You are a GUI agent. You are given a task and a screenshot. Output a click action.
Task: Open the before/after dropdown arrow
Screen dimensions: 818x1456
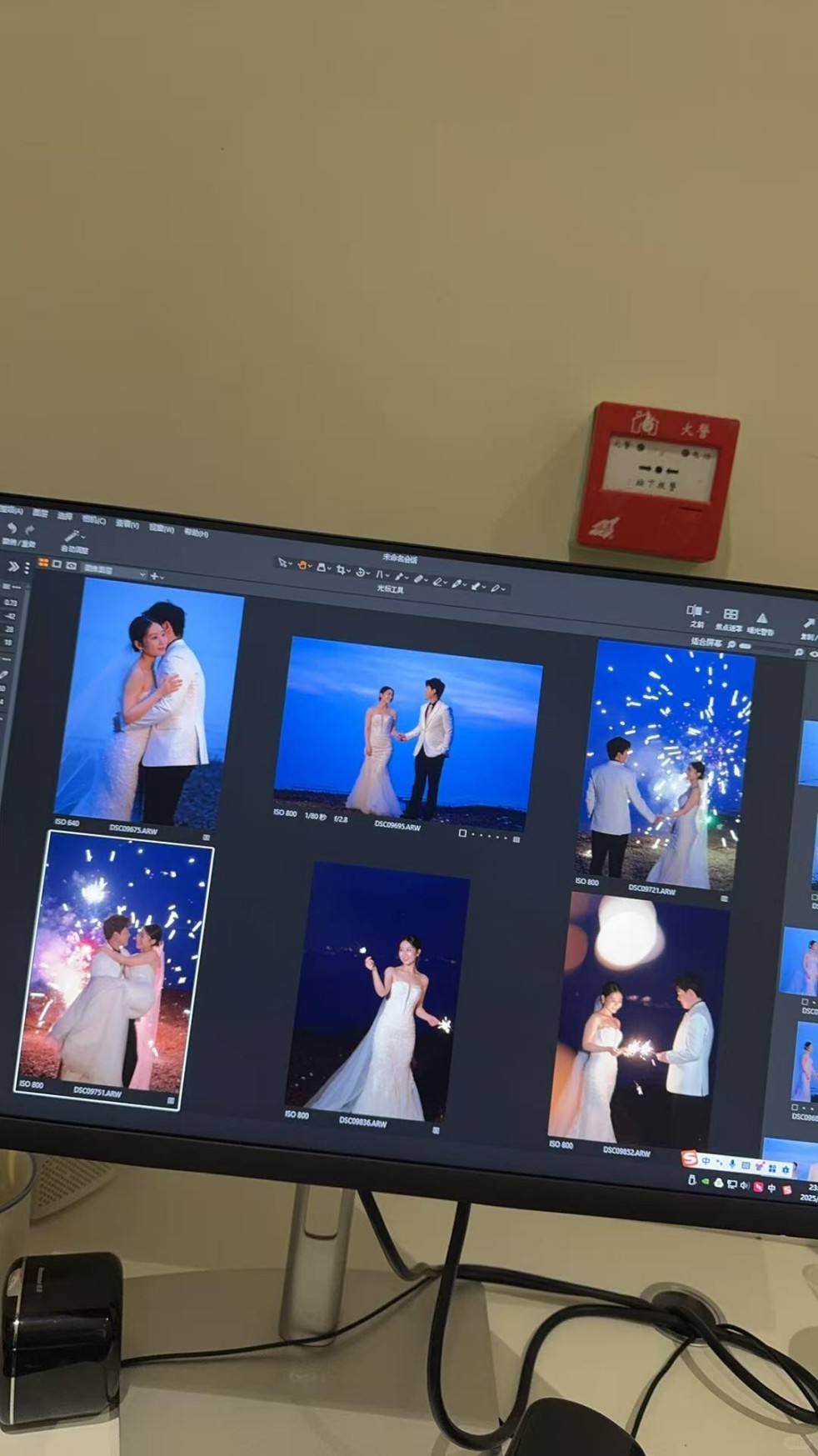coord(708,613)
